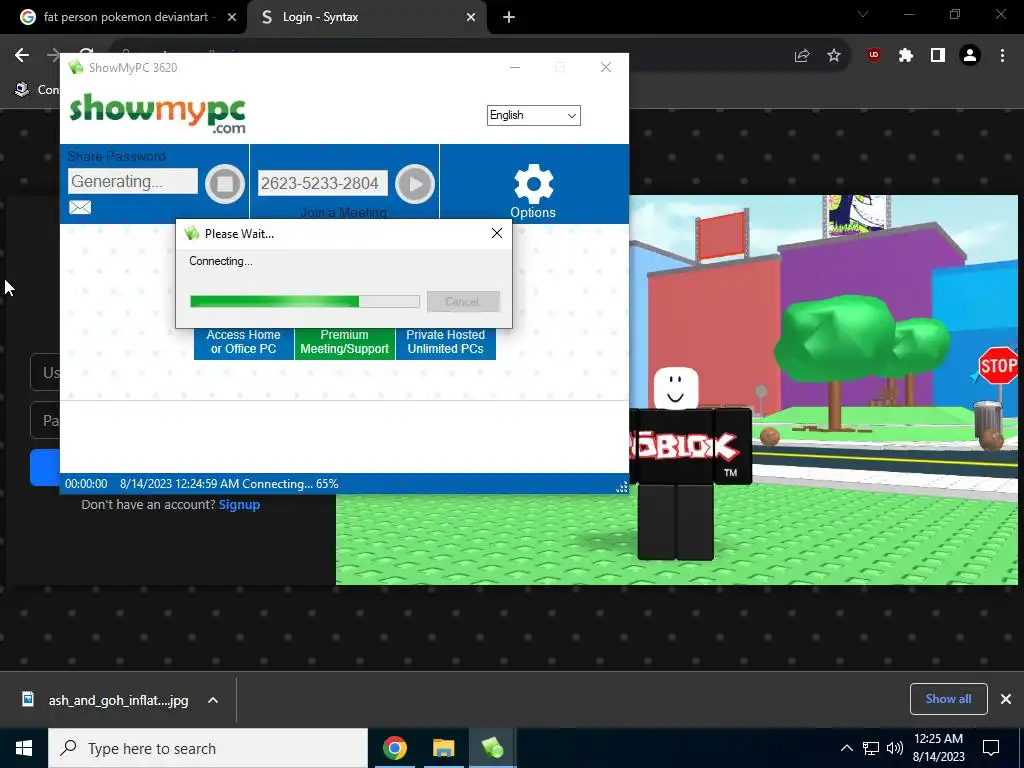Open the Chrome extensions puzzle icon
This screenshot has width=1024, height=768.
[x=906, y=56]
